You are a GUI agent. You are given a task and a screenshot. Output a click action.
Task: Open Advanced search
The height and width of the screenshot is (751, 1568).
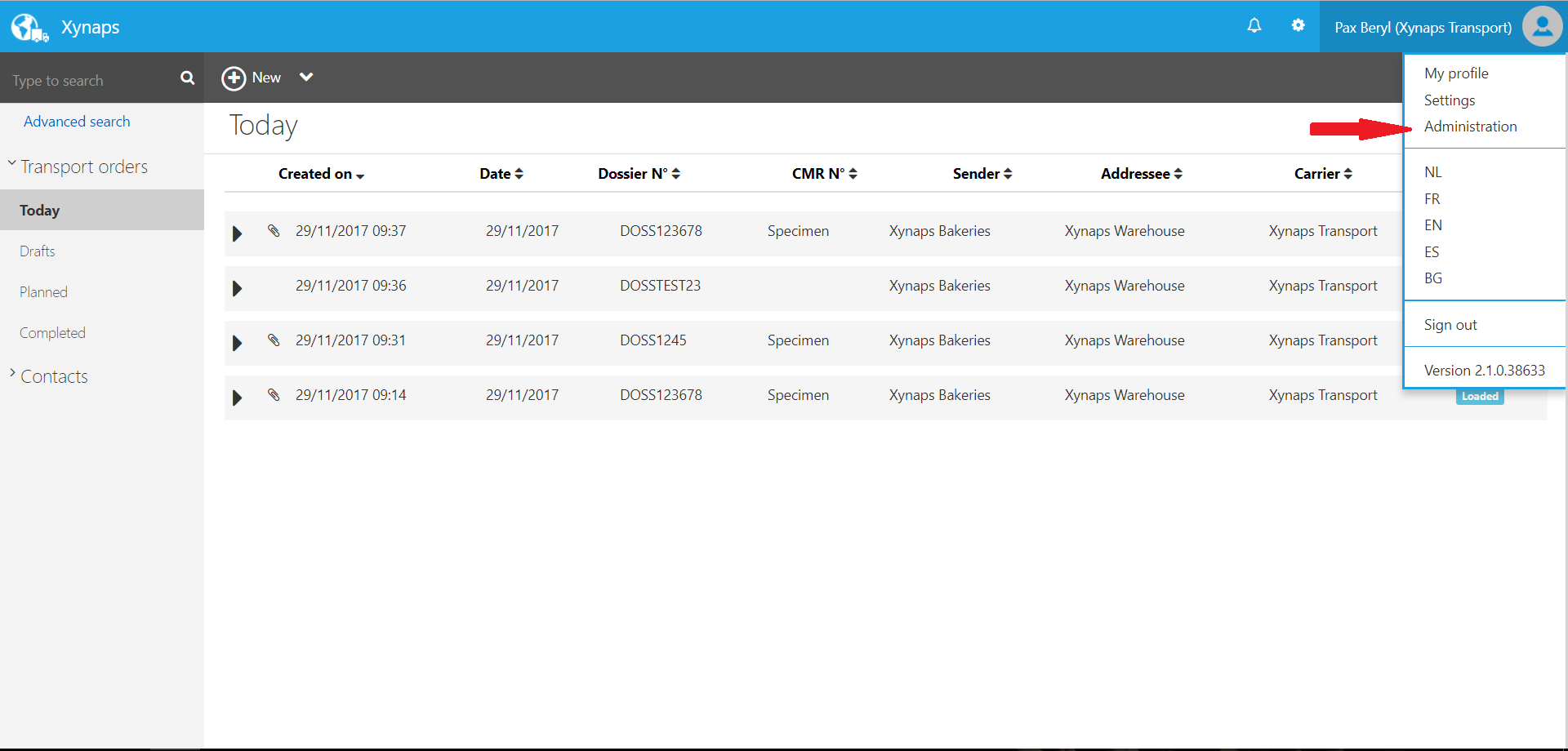coord(77,121)
